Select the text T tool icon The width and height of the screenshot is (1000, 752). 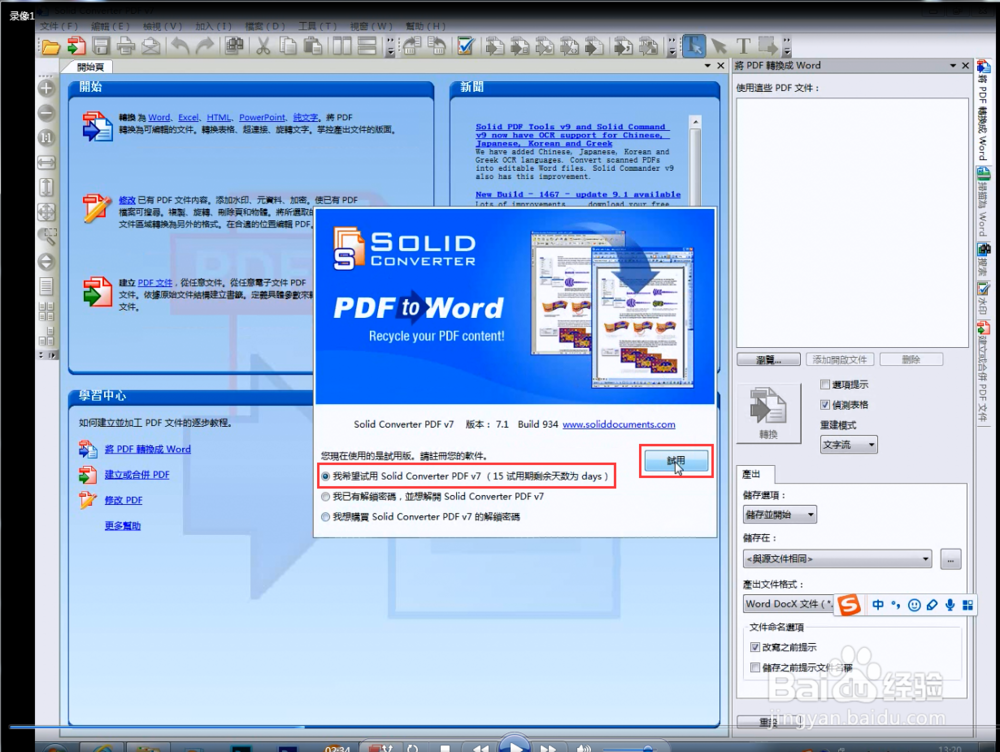(743, 47)
